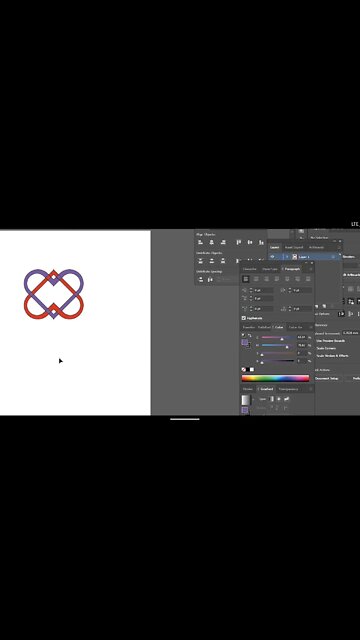360x640 pixels.
Task: Select the Layer 1 row thumbnail
Action: point(295,257)
